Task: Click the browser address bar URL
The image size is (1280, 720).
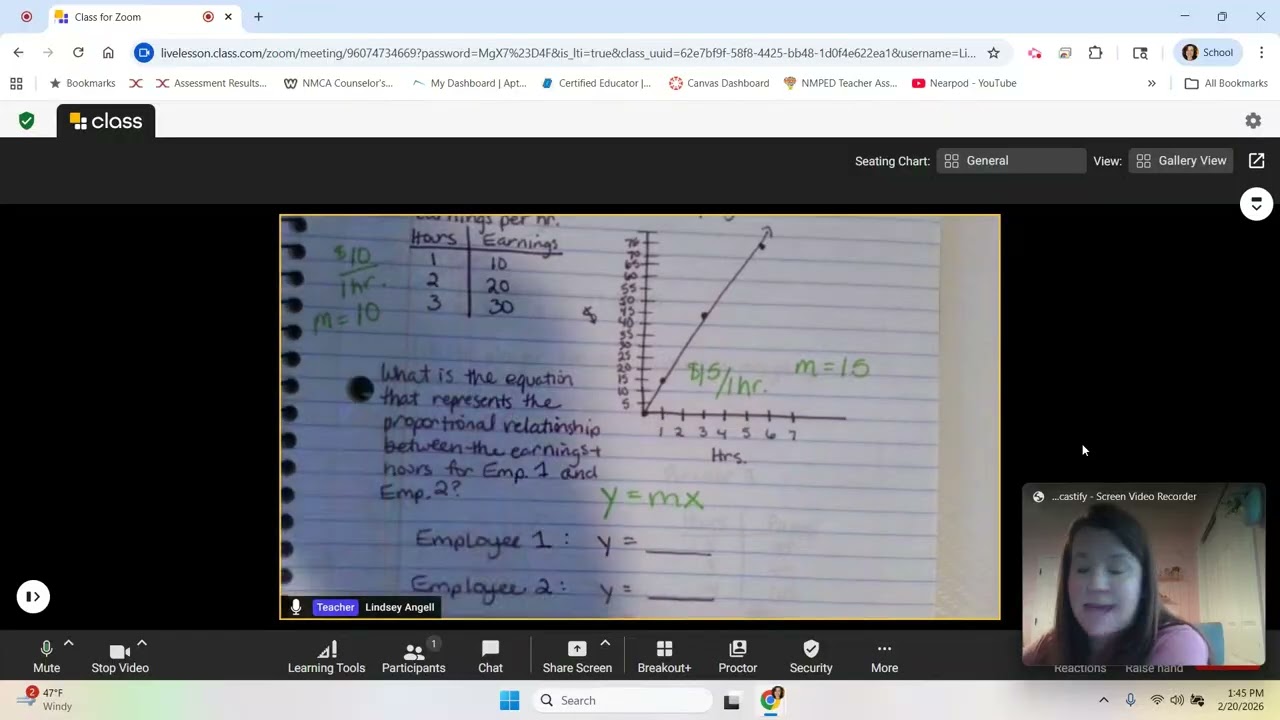Action: pyautogui.click(x=568, y=53)
